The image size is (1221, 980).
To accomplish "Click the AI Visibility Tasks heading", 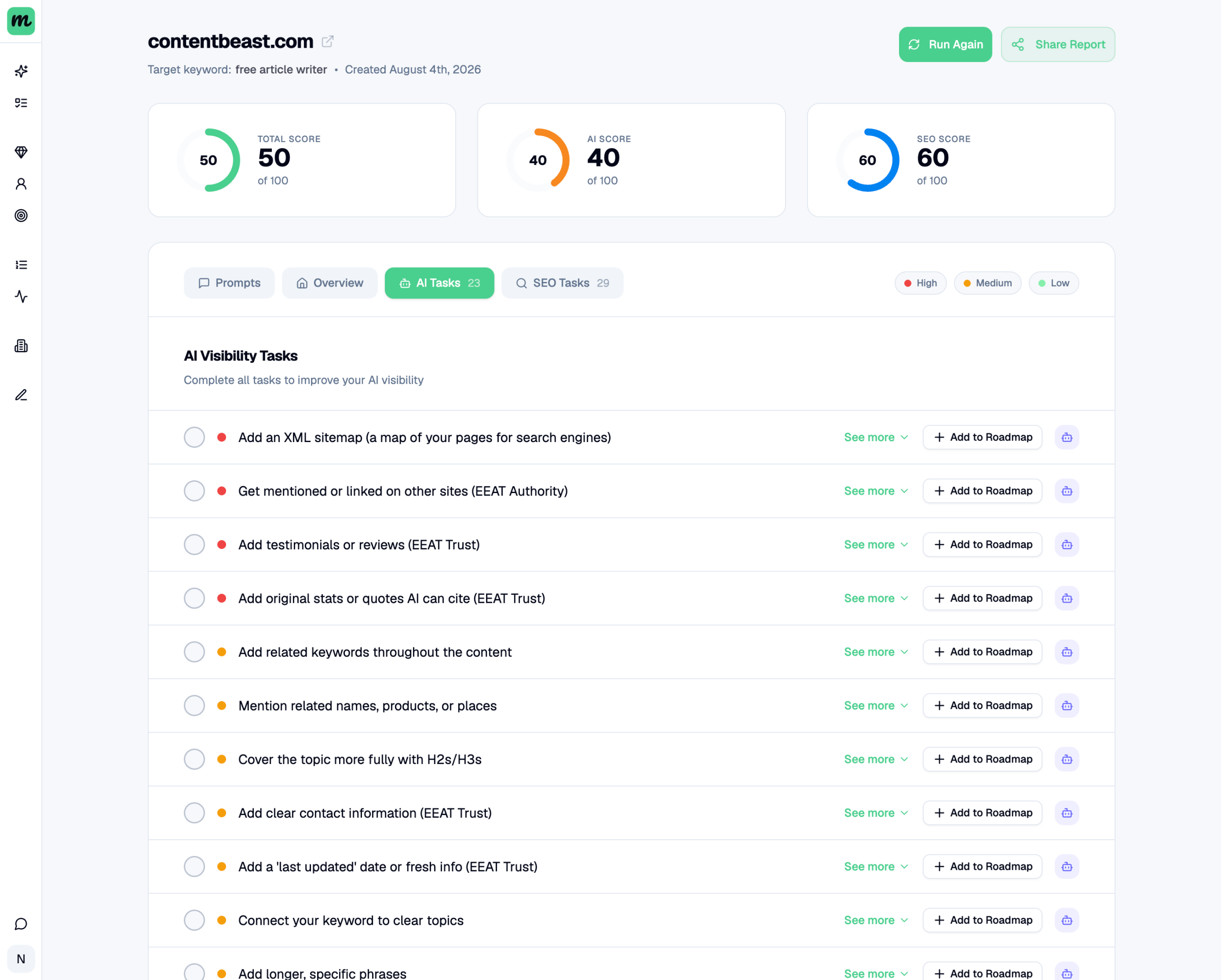I will 241,356.
